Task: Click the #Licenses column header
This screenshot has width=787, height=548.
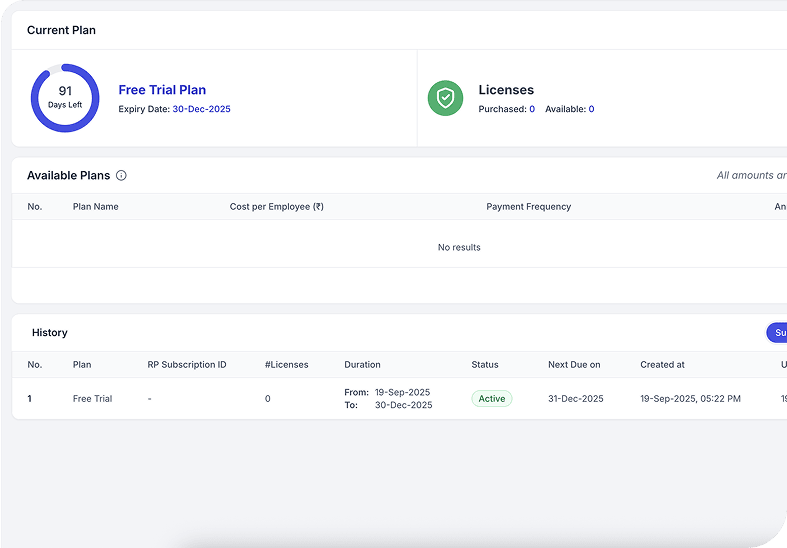Action: [x=286, y=365]
